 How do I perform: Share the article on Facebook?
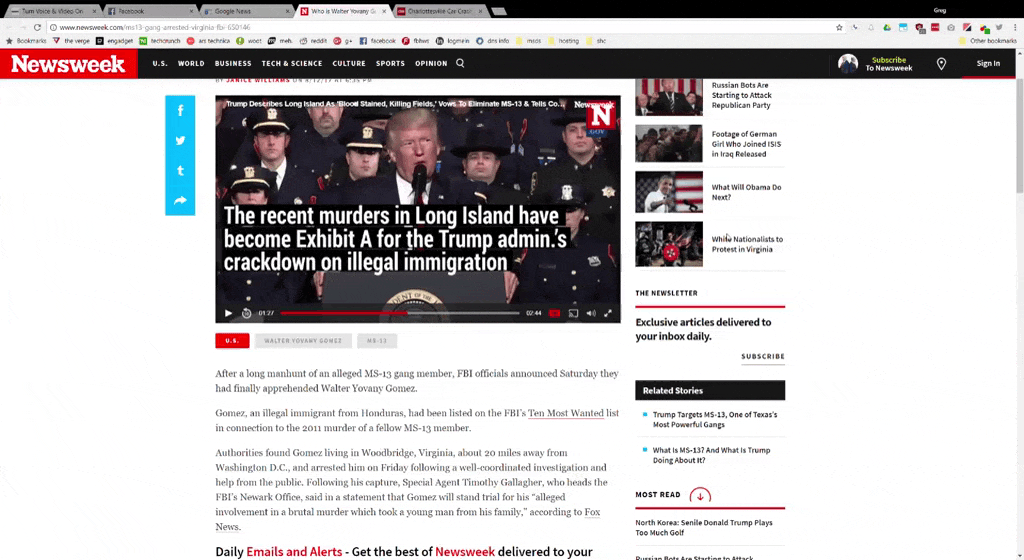180,110
